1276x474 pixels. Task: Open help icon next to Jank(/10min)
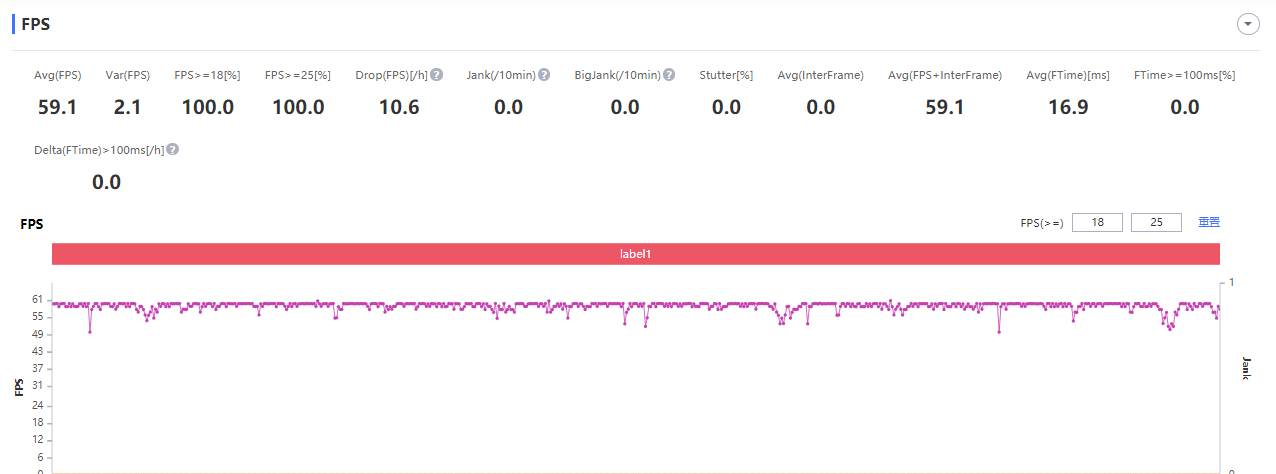(544, 75)
